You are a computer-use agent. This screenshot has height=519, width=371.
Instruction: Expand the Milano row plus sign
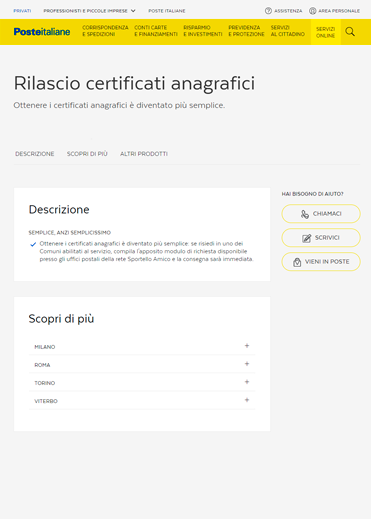pos(247,346)
